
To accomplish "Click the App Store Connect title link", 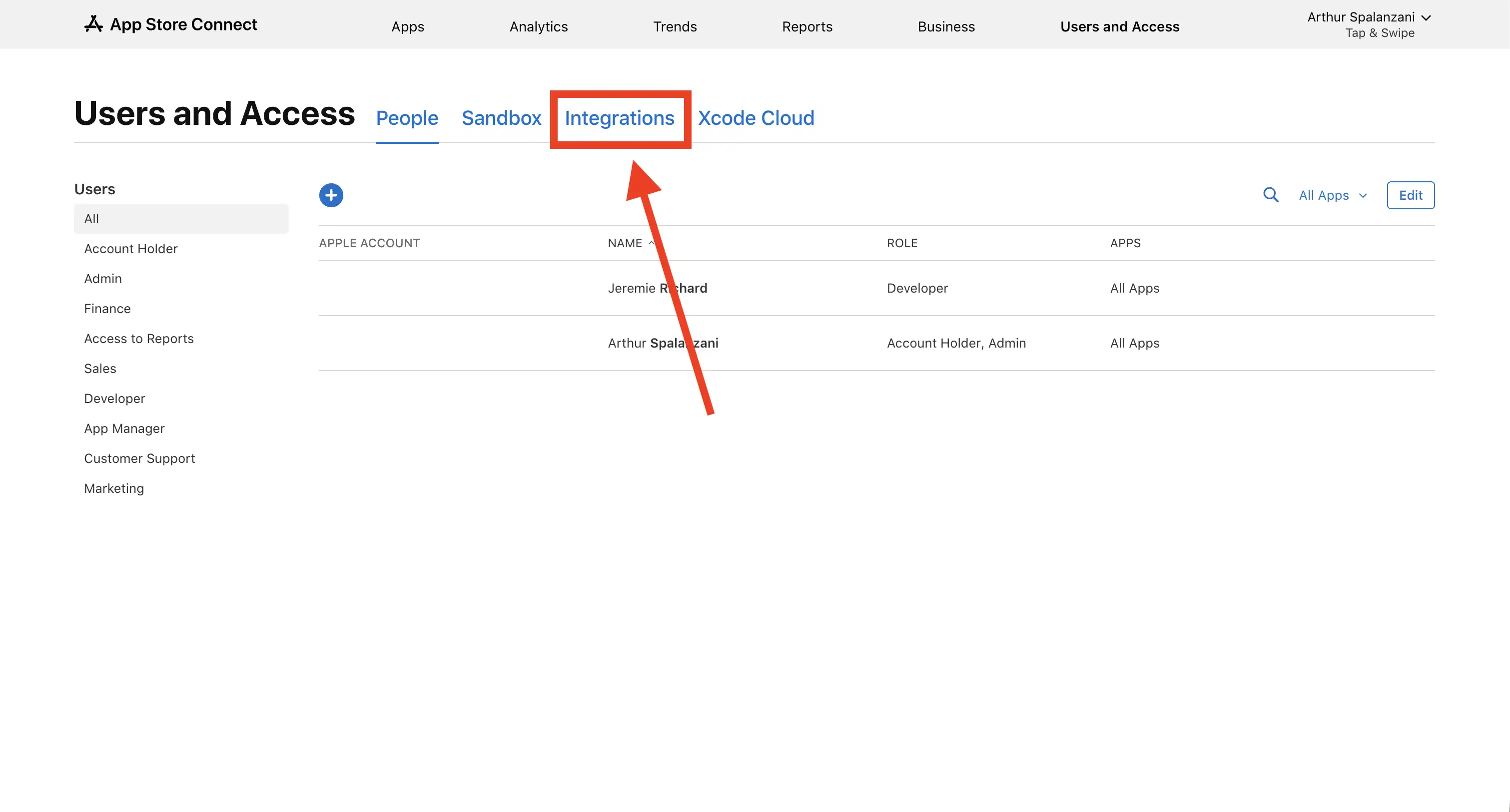I will 183,24.
